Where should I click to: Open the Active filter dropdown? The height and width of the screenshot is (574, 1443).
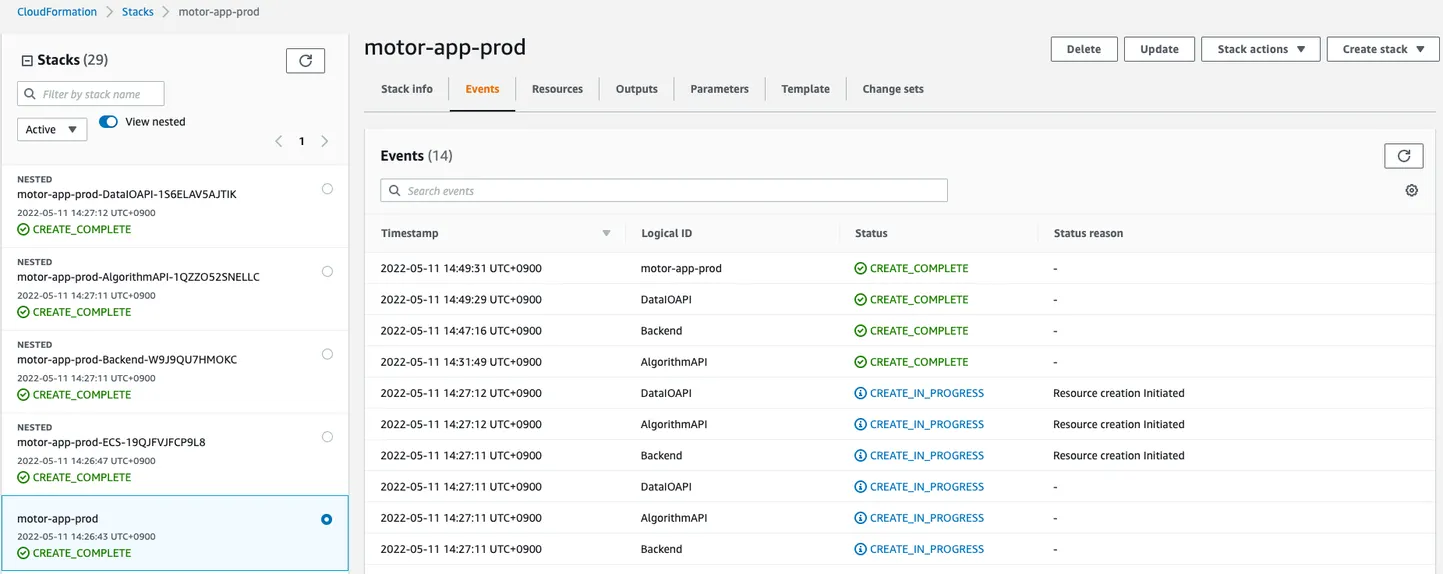click(x=52, y=129)
